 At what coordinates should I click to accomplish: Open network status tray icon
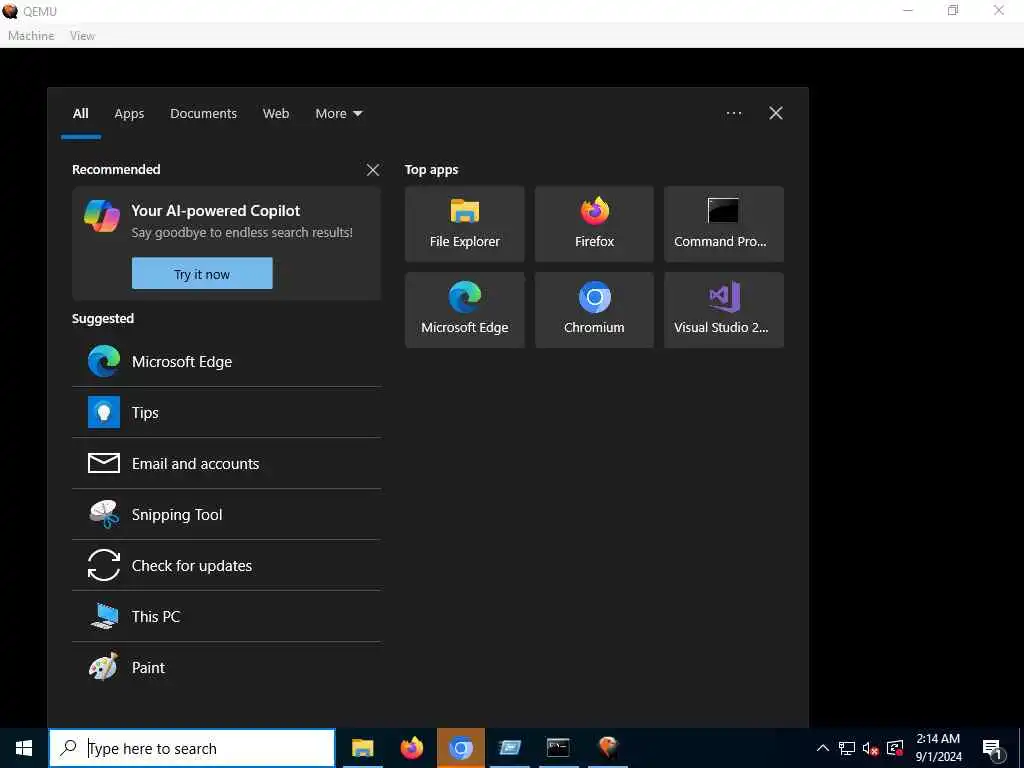[x=847, y=748]
